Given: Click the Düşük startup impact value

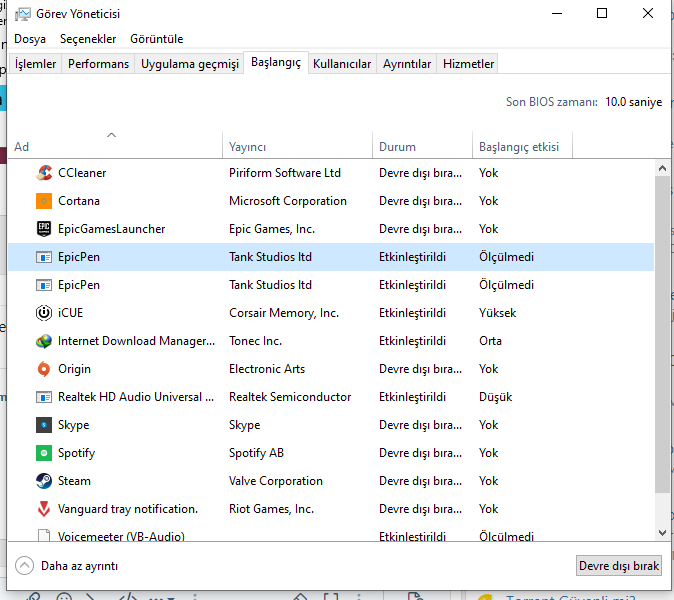Looking at the screenshot, I should click(496, 397).
